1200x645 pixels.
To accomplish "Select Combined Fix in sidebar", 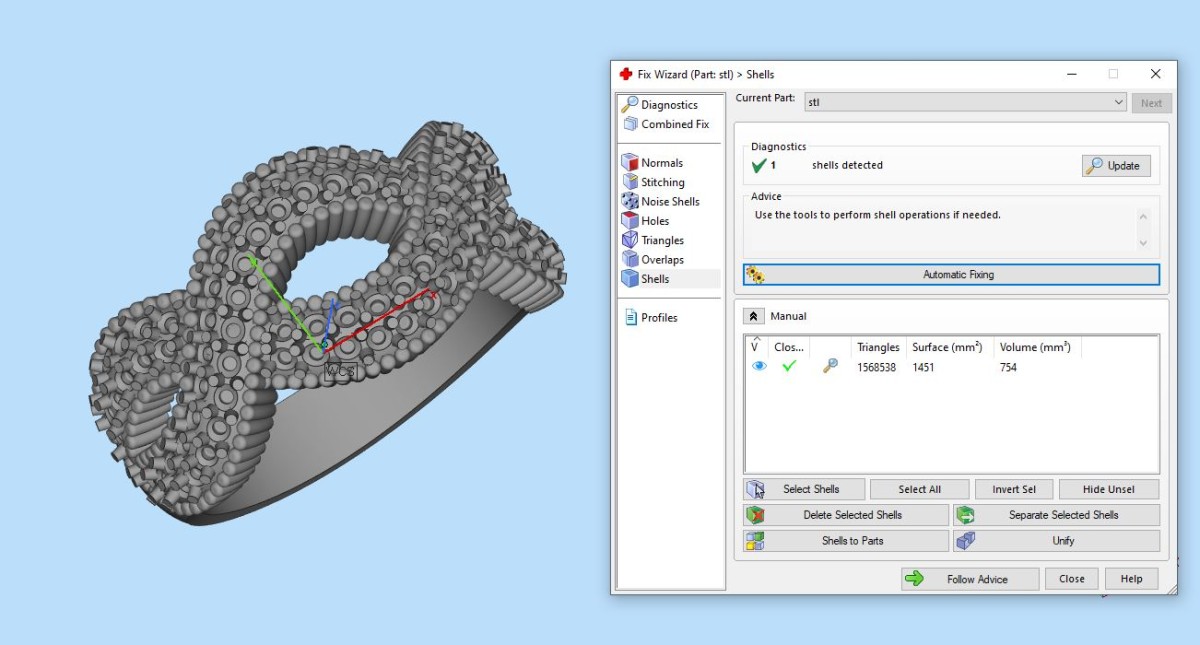I will tap(666, 124).
